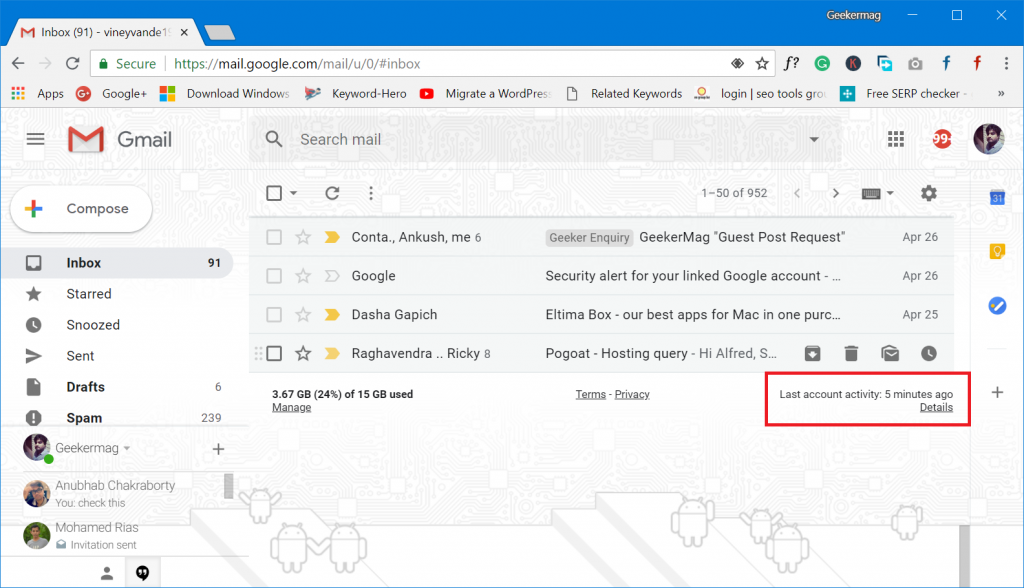Open Hangouts contacts person icon
Viewport: 1024px width, 588px height.
click(107, 574)
